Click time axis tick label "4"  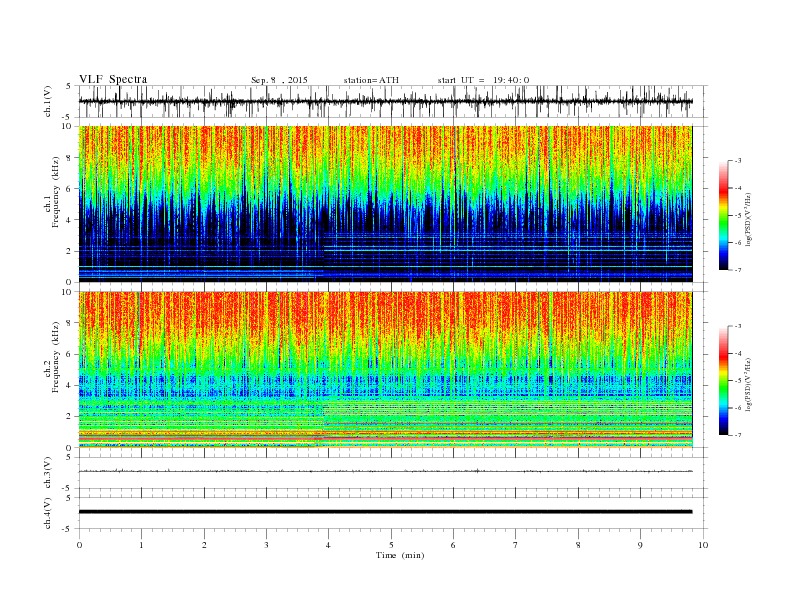coord(328,545)
